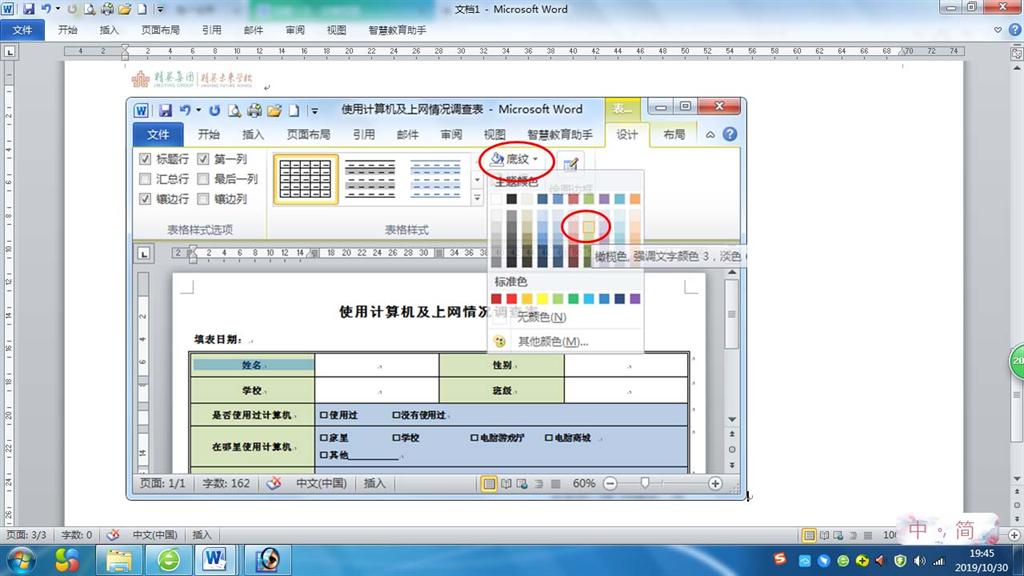Open the 底纹 shading dropdown
The height and width of the screenshot is (576, 1024).
tap(516, 159)
